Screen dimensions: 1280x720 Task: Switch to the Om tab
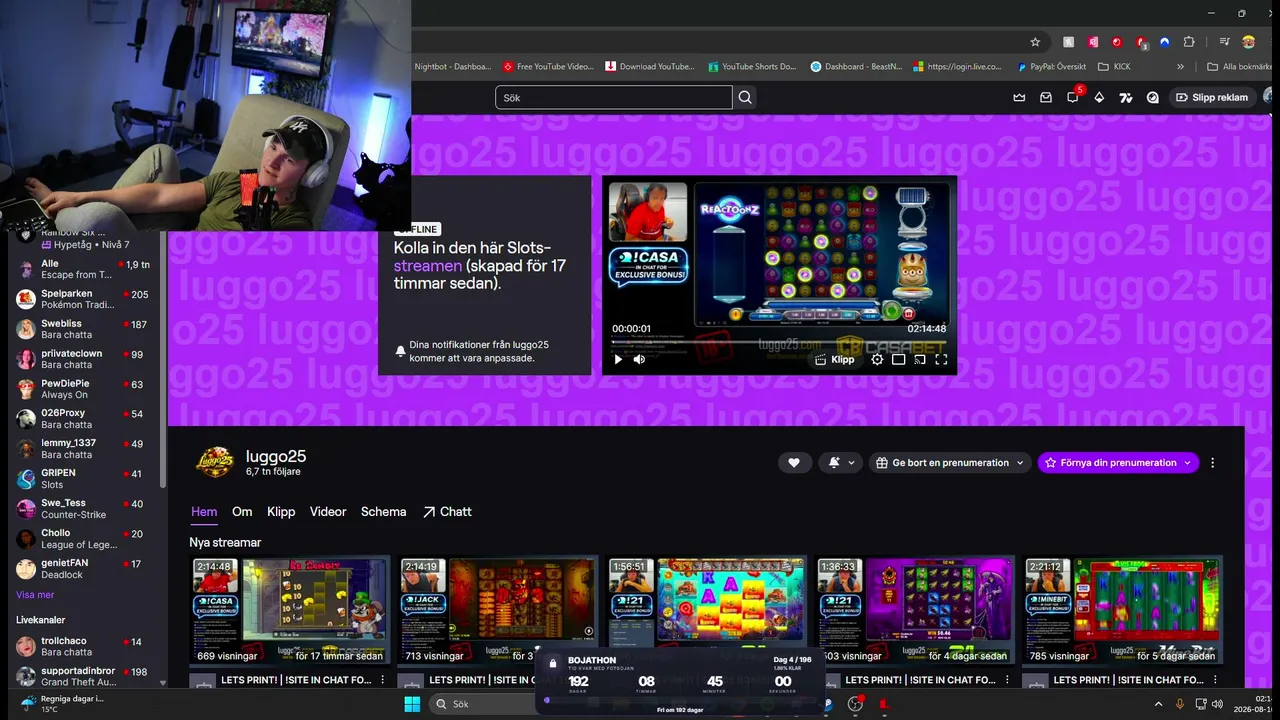coord(242,512)
